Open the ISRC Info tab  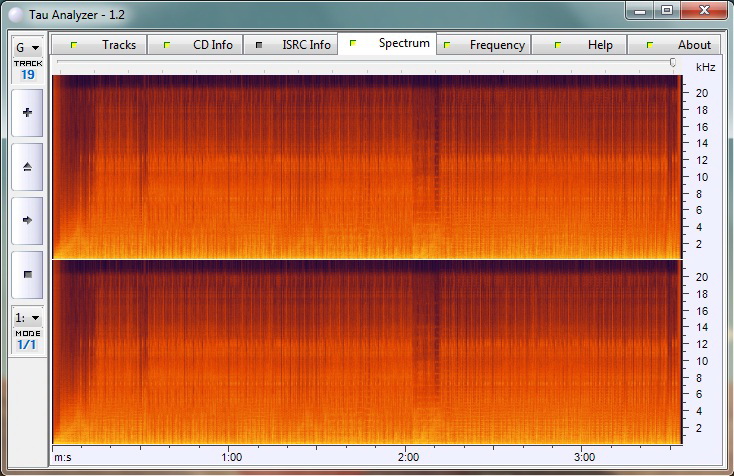290,45
